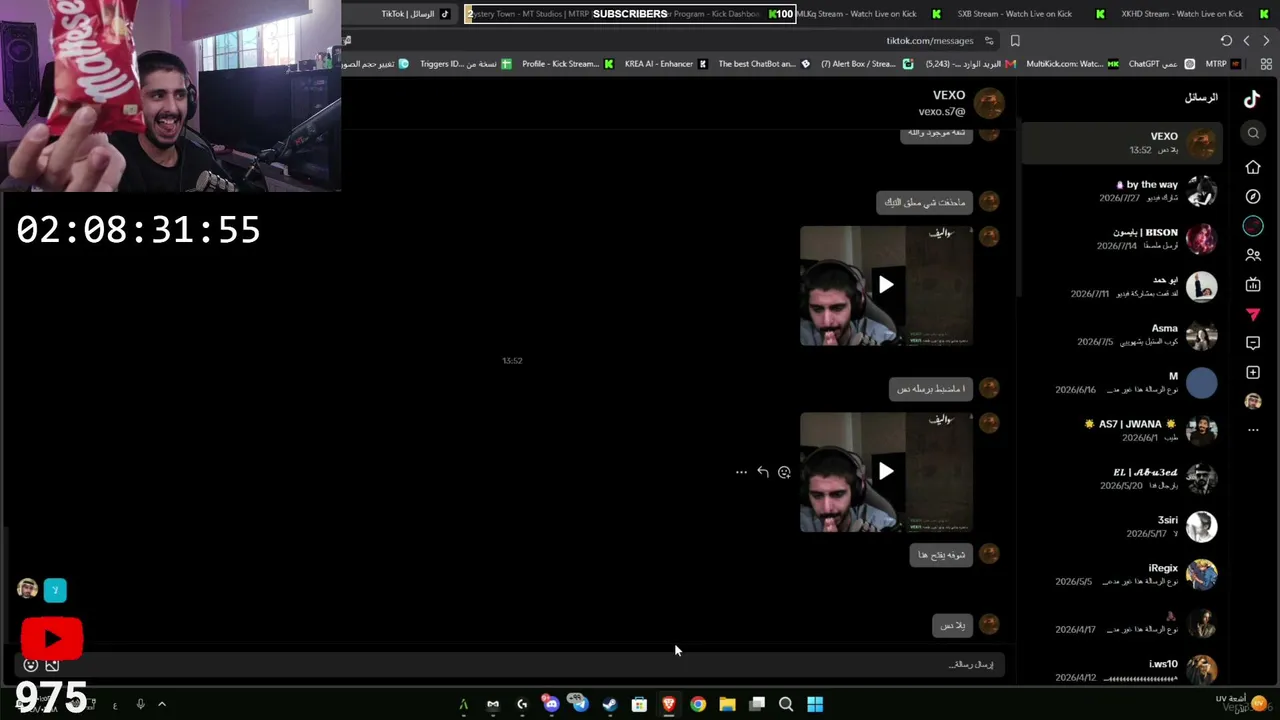Open the i.ws10 conversation

tap(1122, 671)
